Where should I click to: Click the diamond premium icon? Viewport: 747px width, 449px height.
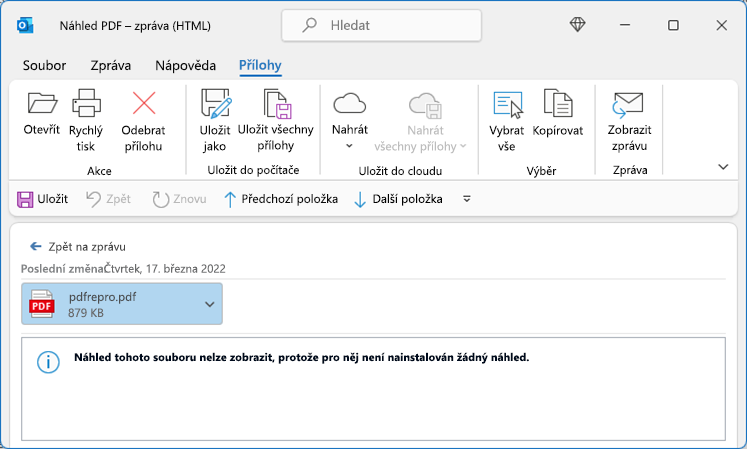577,25
